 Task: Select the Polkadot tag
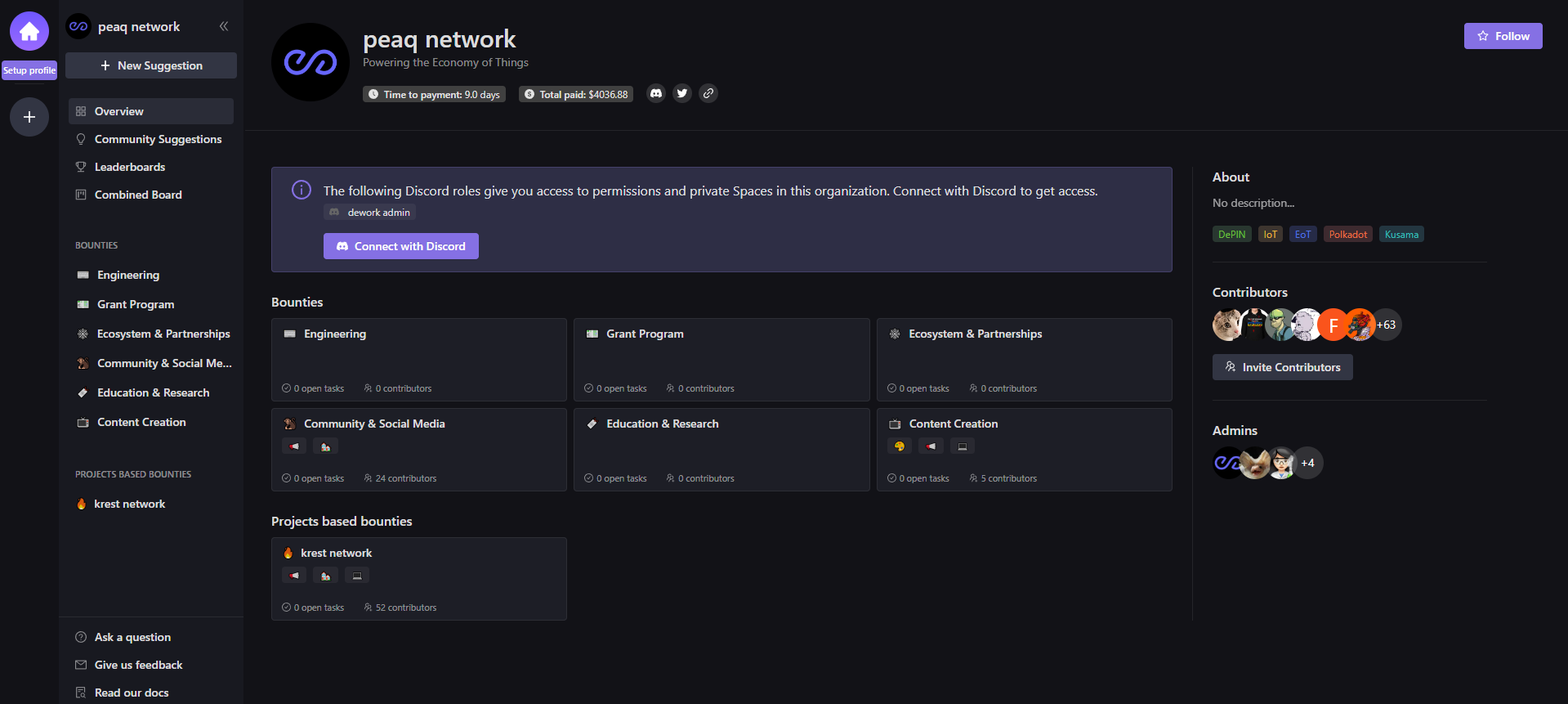click(1347, 235)
